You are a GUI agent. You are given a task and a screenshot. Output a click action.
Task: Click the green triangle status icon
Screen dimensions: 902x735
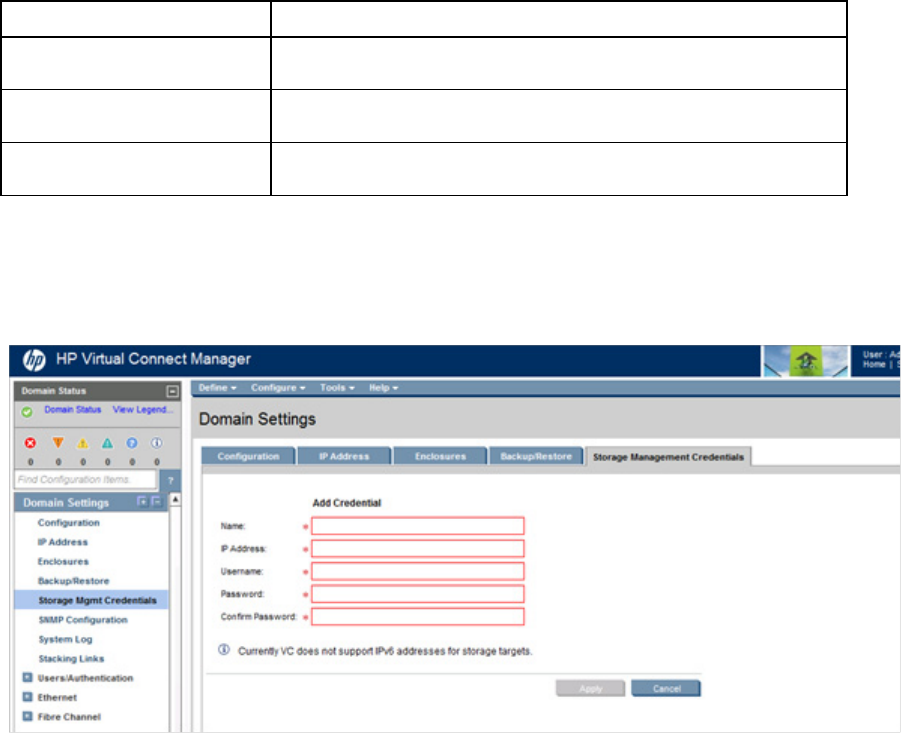tap(108, 443)
